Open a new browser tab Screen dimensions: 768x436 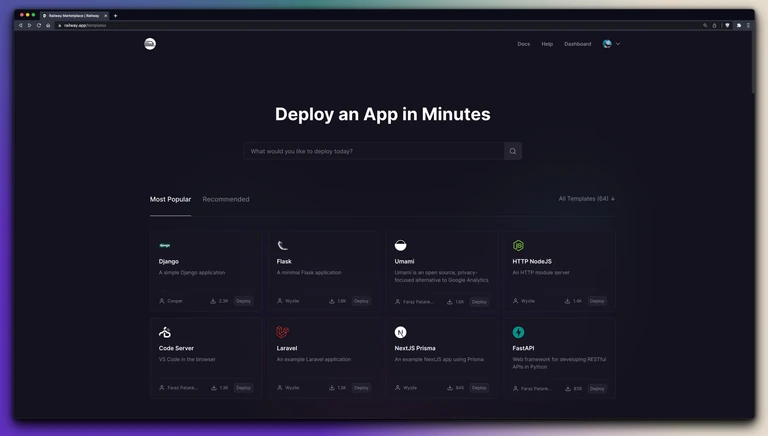116,16
